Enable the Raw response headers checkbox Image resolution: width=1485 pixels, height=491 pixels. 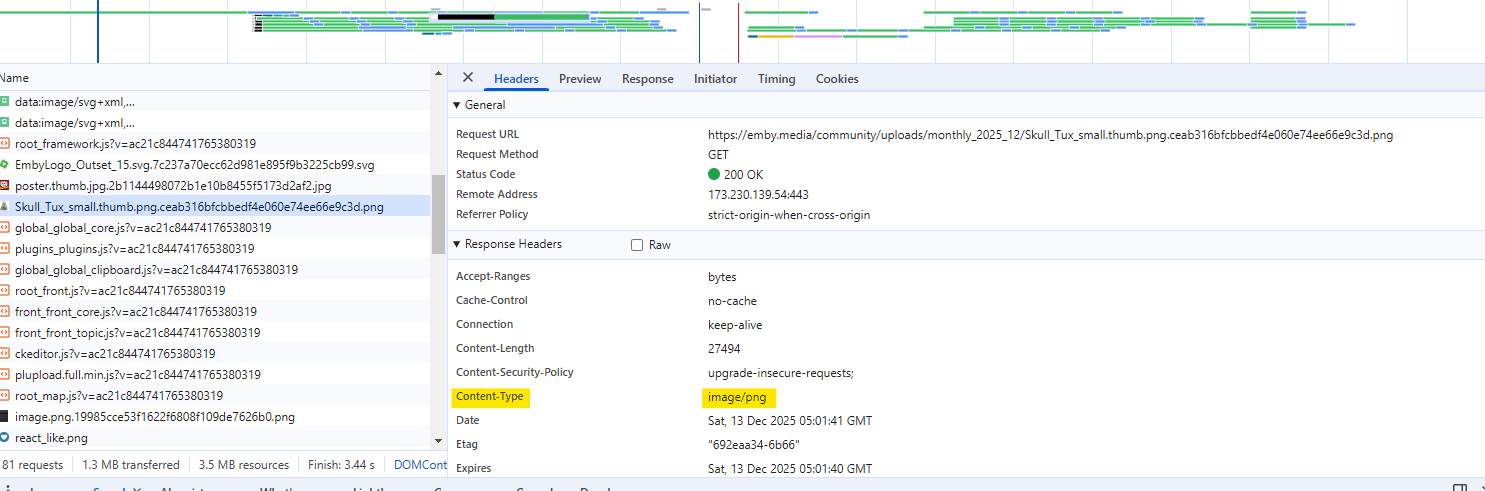[637, 245]
